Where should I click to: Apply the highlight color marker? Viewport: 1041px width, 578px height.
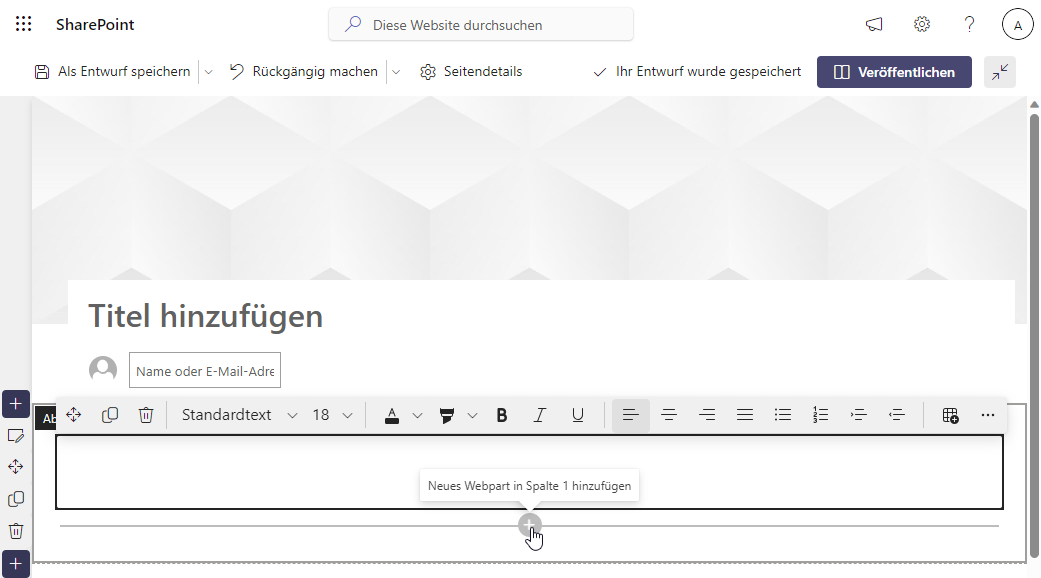[447, 415]
